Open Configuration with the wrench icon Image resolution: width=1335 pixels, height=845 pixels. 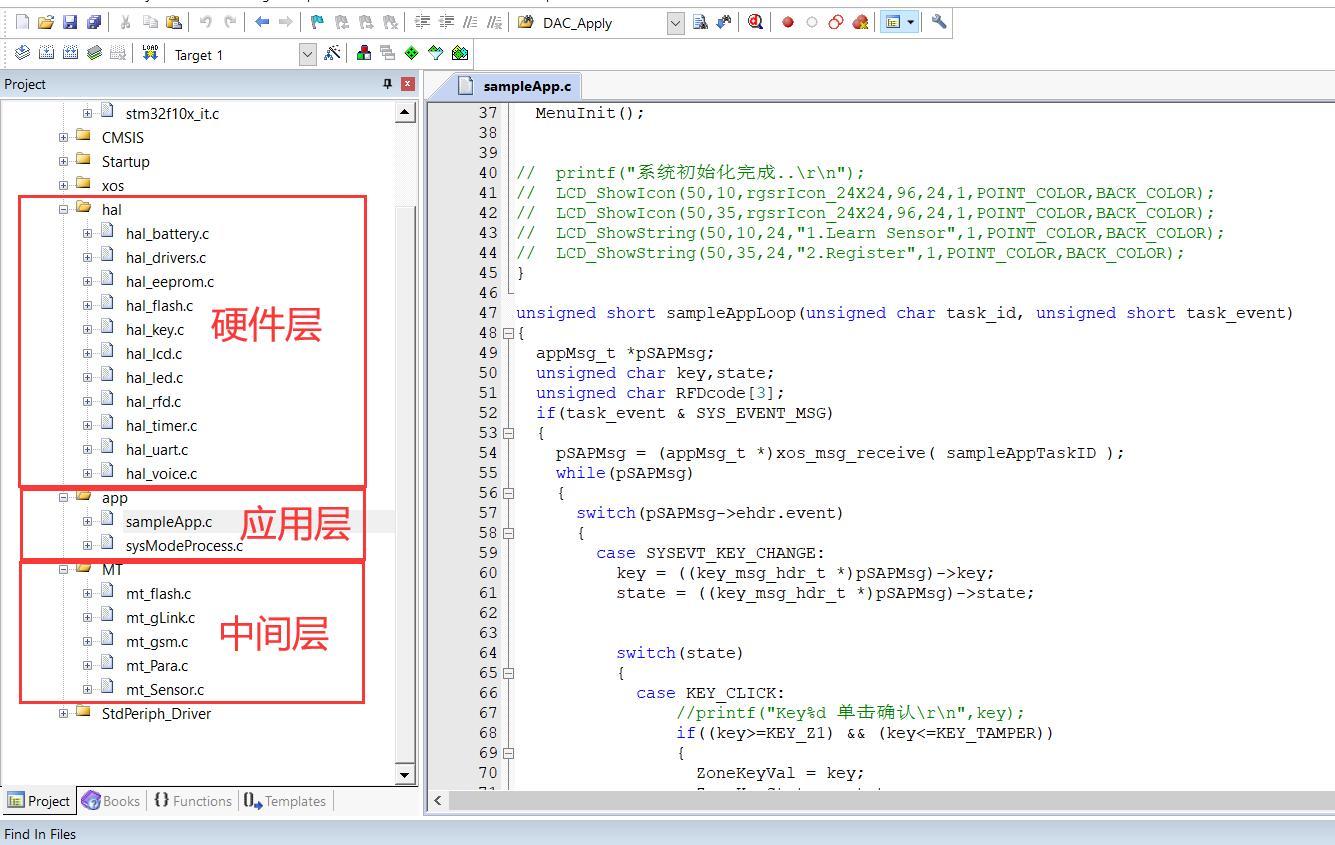[938, 22]
